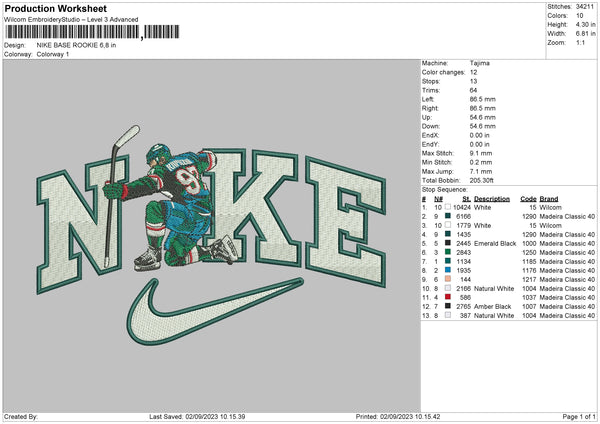Click the Left value 86.5 mm
600x424 pixels.
pos(483,99)
